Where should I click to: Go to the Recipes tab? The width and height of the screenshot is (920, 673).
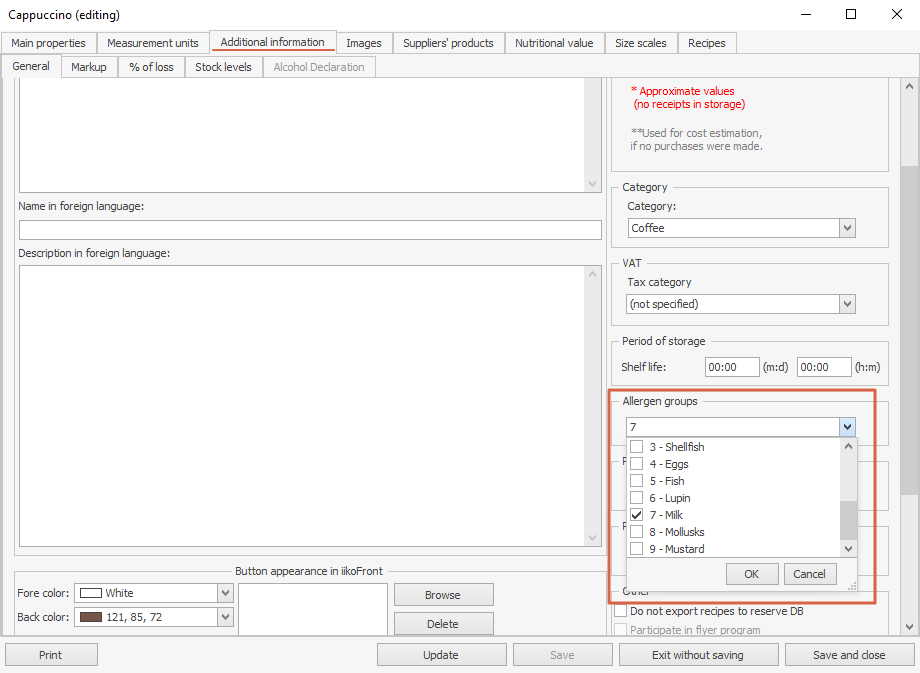click(707, 43)
